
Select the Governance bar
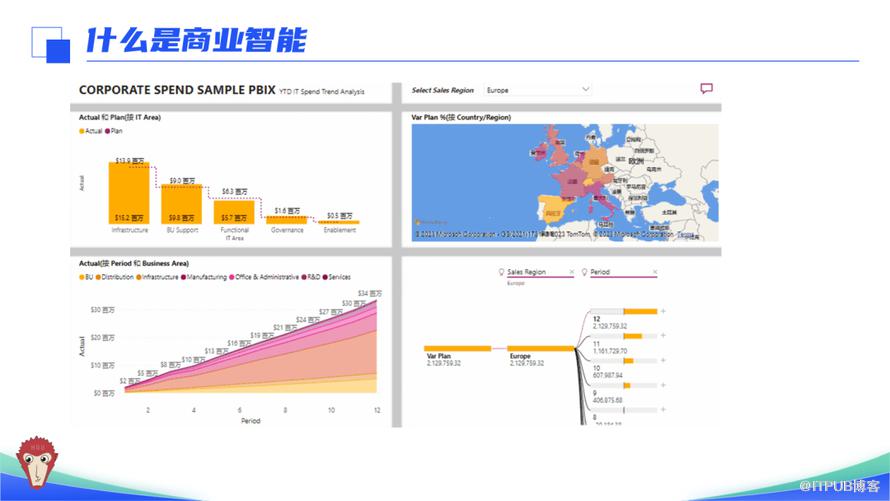tap(287, 220)
